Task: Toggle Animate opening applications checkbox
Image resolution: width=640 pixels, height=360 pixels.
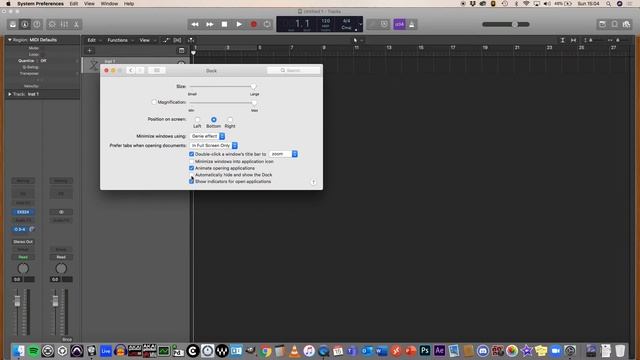Action: (191, 168)
